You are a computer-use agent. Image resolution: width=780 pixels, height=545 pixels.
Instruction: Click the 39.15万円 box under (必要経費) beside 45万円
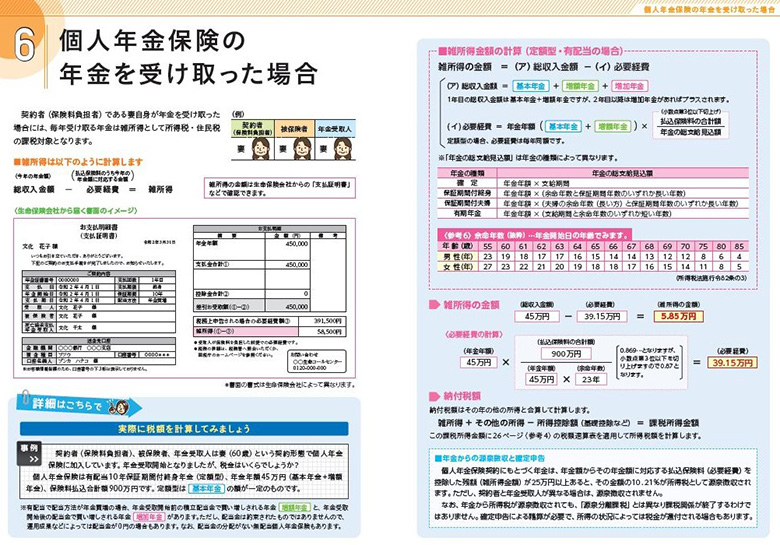coord(601,316)
